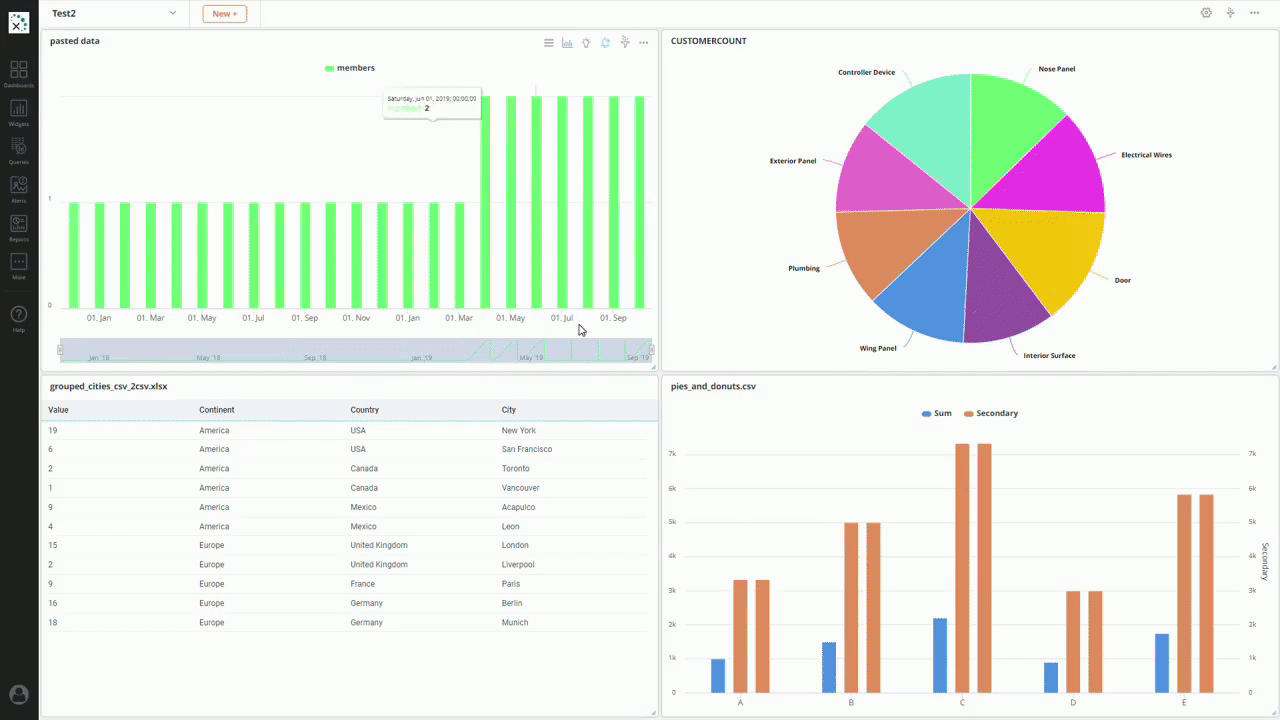Click the insights lightbulb icon on pasted data
The width and height of the screenshot is (1280, 720).
pyautogui.click(x=586, y=42)
